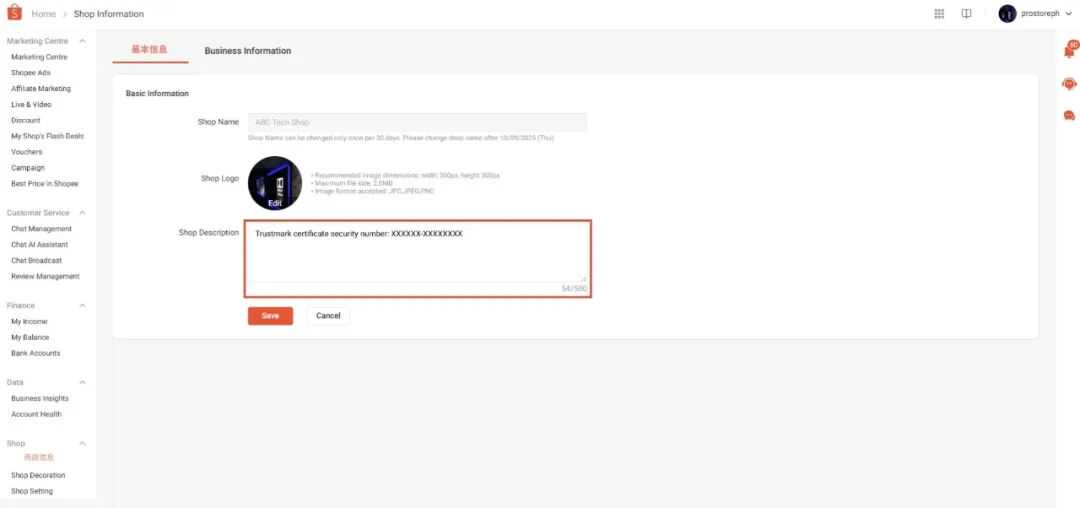Edit the shop logo image
This screenshot has width=1080, height=508.
(x=275, y=183)
